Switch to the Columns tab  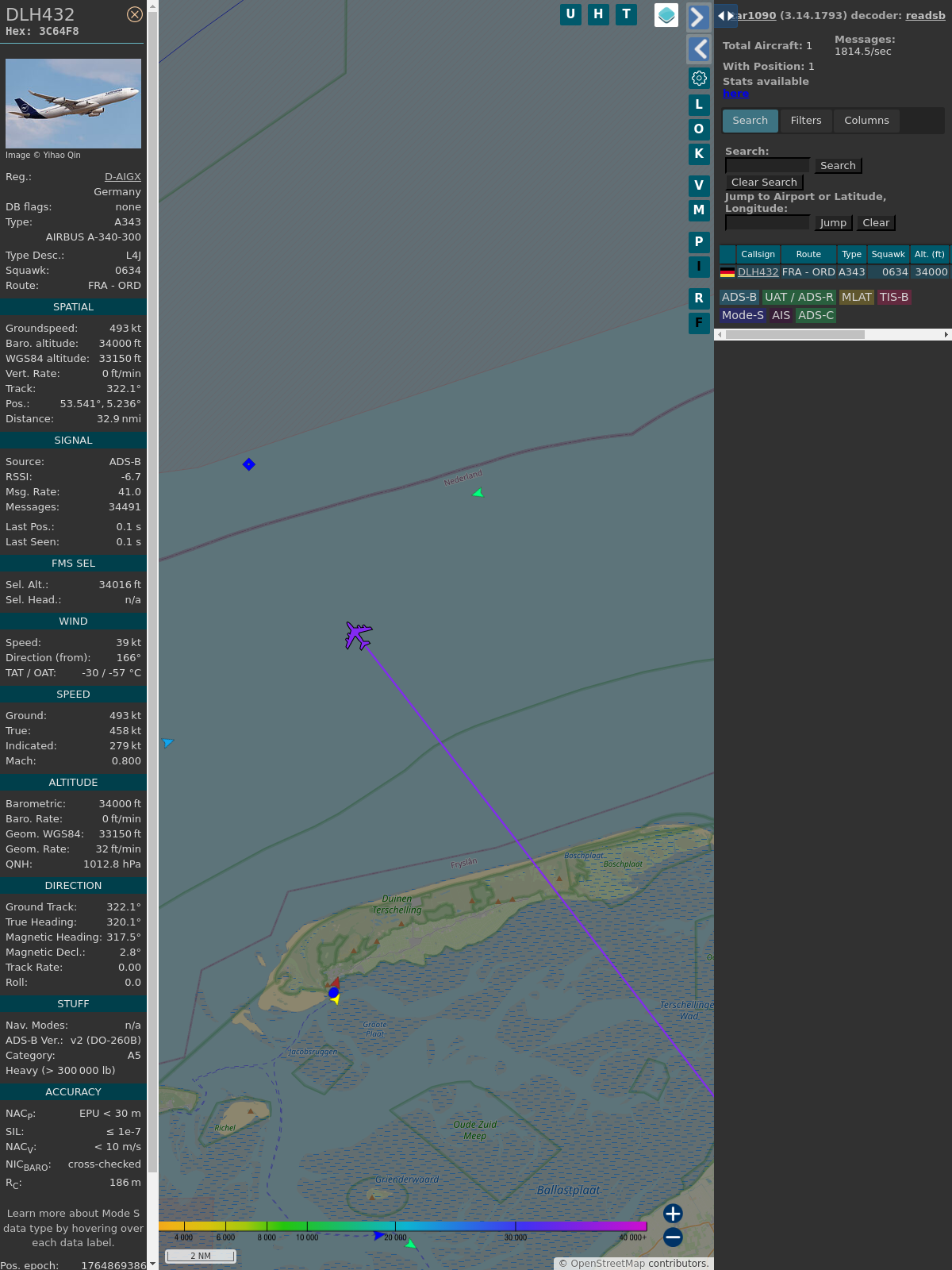866,121
